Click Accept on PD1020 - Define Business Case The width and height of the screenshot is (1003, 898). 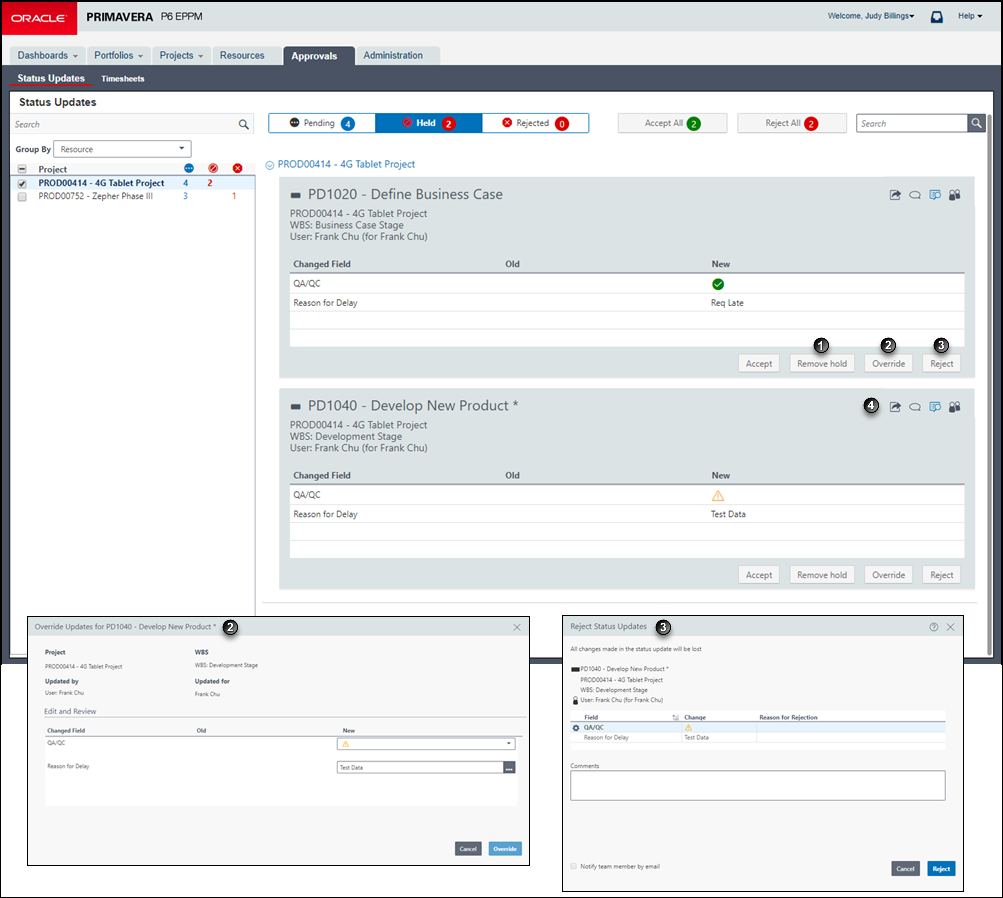coord(759,363)
